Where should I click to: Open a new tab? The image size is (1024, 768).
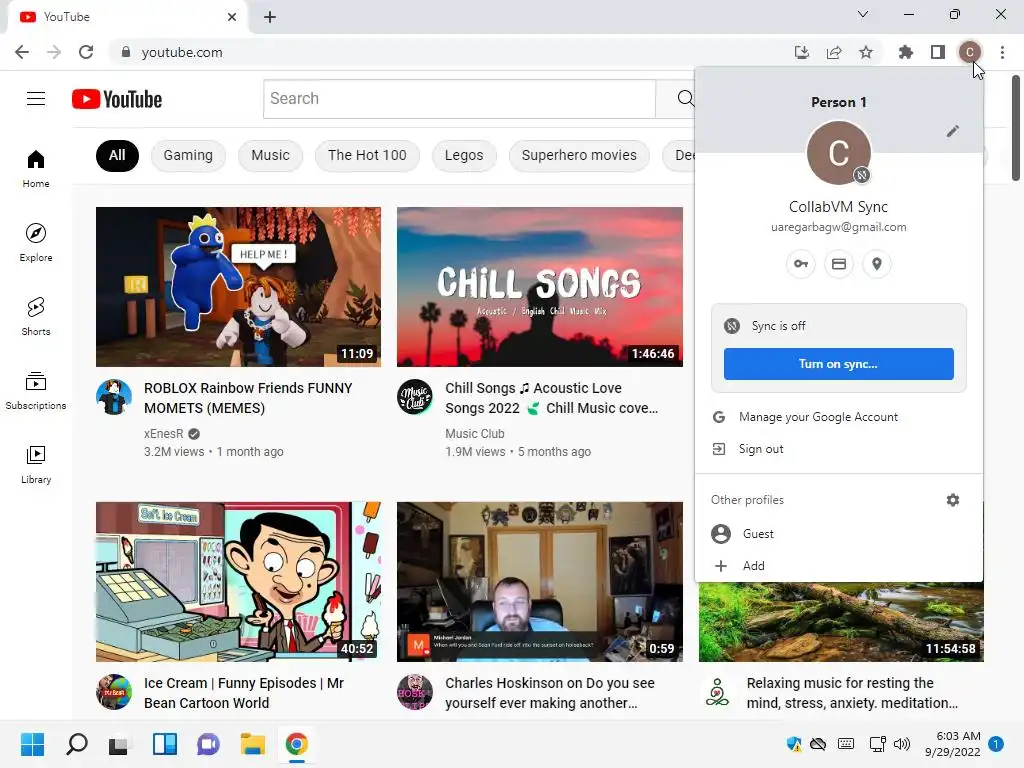(x=270, y=17)
